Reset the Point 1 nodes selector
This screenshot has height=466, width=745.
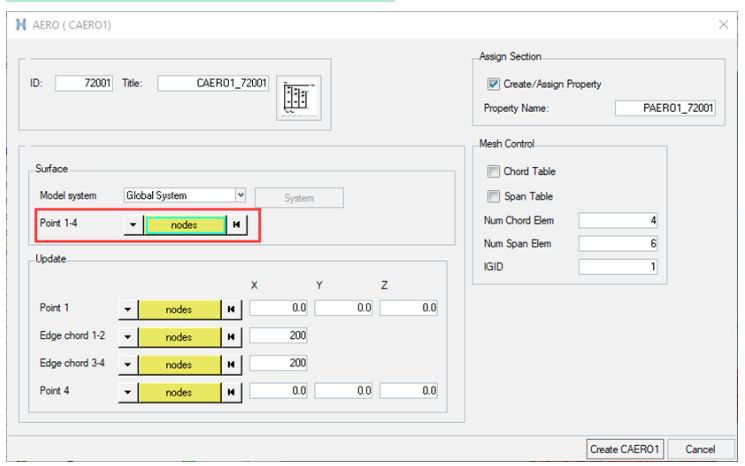coord(231,309)
